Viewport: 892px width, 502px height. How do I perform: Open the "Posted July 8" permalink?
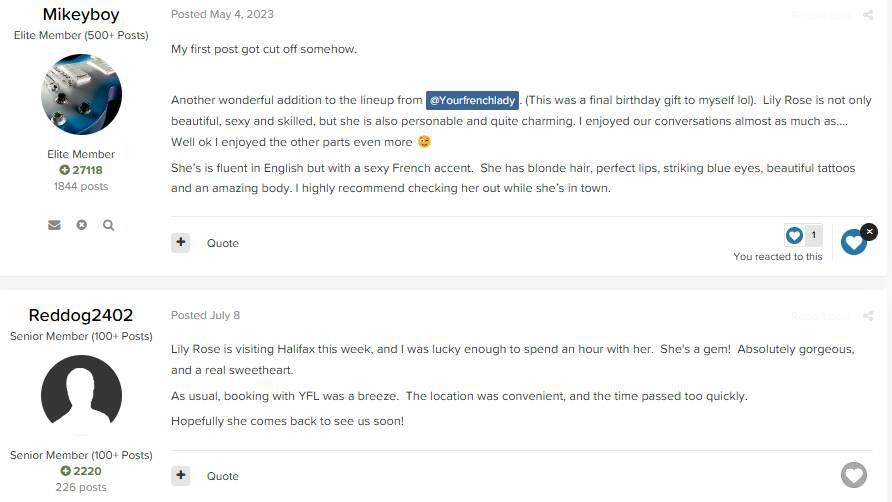[205, 316]
